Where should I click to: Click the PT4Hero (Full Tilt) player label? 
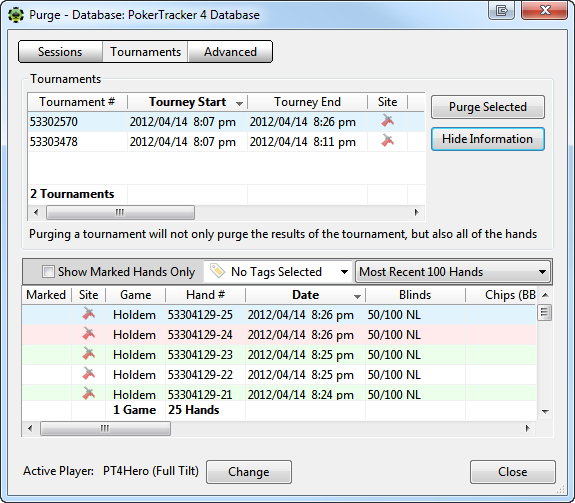(151, 471)
